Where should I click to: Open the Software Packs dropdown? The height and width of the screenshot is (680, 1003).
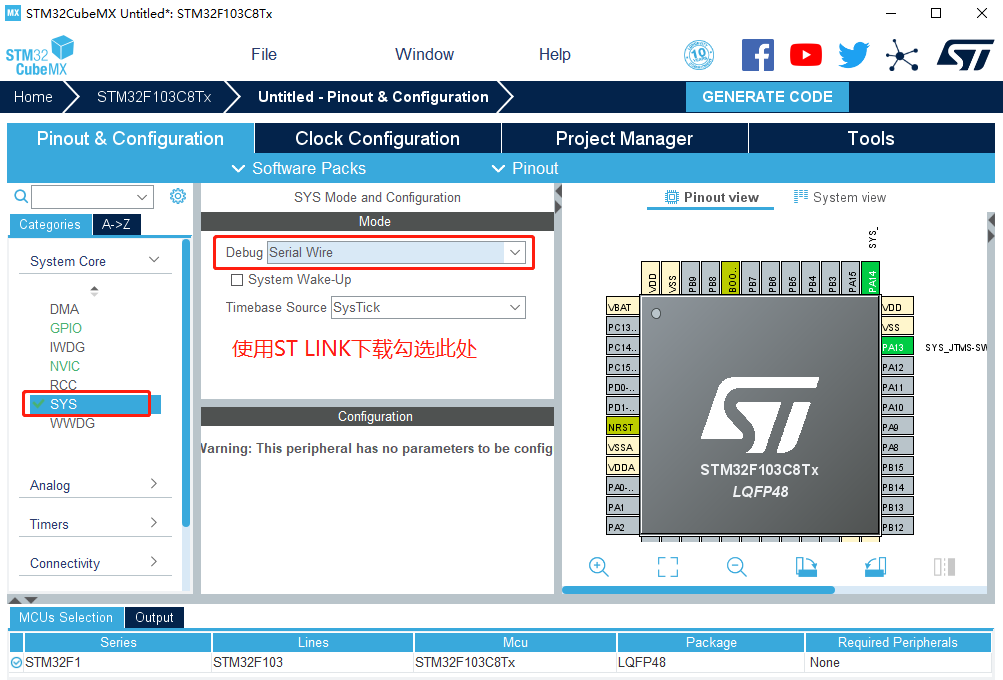point(299,168)
